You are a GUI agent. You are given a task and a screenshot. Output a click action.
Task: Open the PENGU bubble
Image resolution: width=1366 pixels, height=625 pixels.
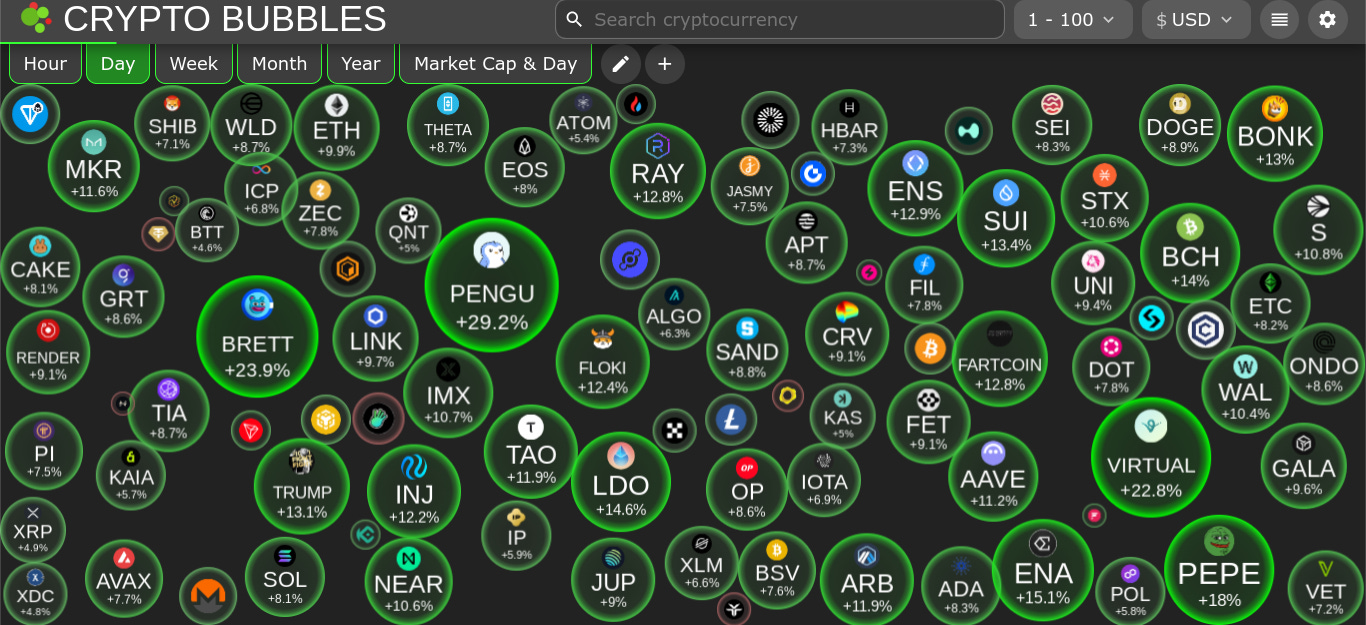point(491,285)
